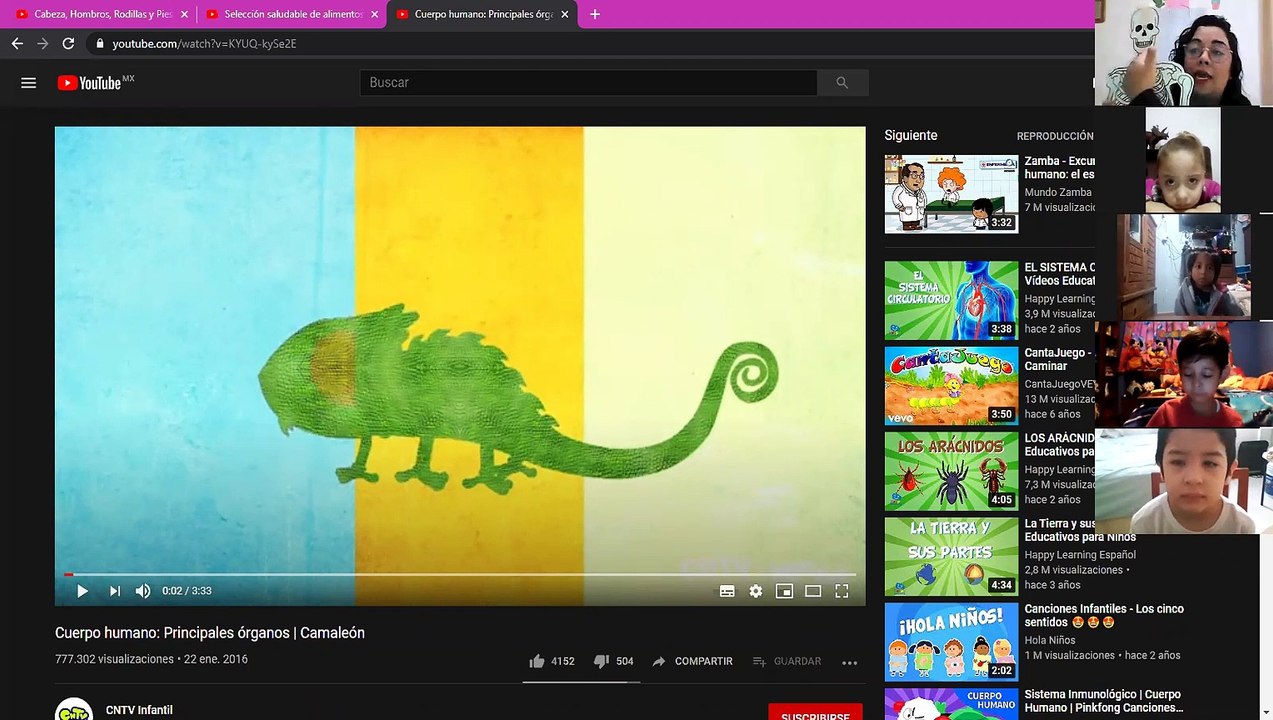Like the video with 4152 likes
The width and height of the screenshot is (1273, 720).
551,661
